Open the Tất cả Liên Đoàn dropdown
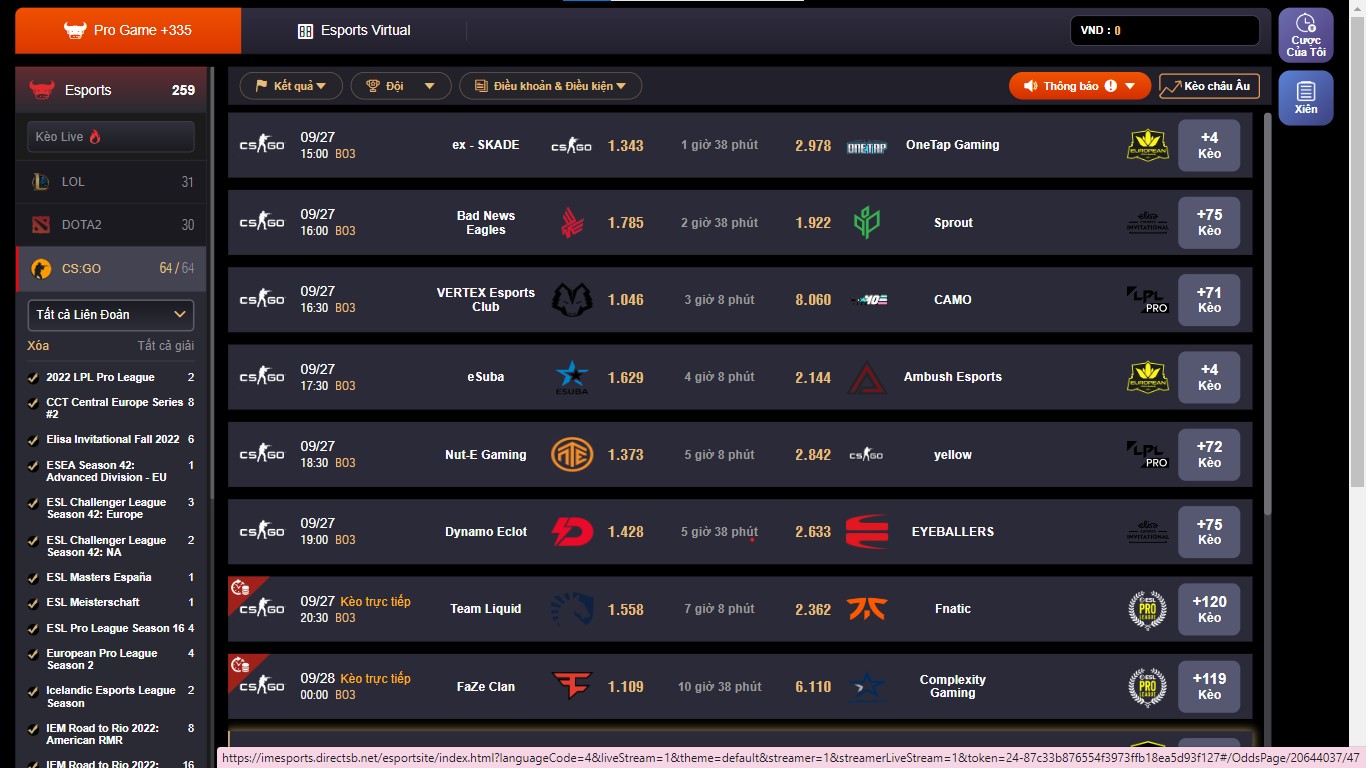1366x768 pixels. pyautogui.click(x=110, y=315)
